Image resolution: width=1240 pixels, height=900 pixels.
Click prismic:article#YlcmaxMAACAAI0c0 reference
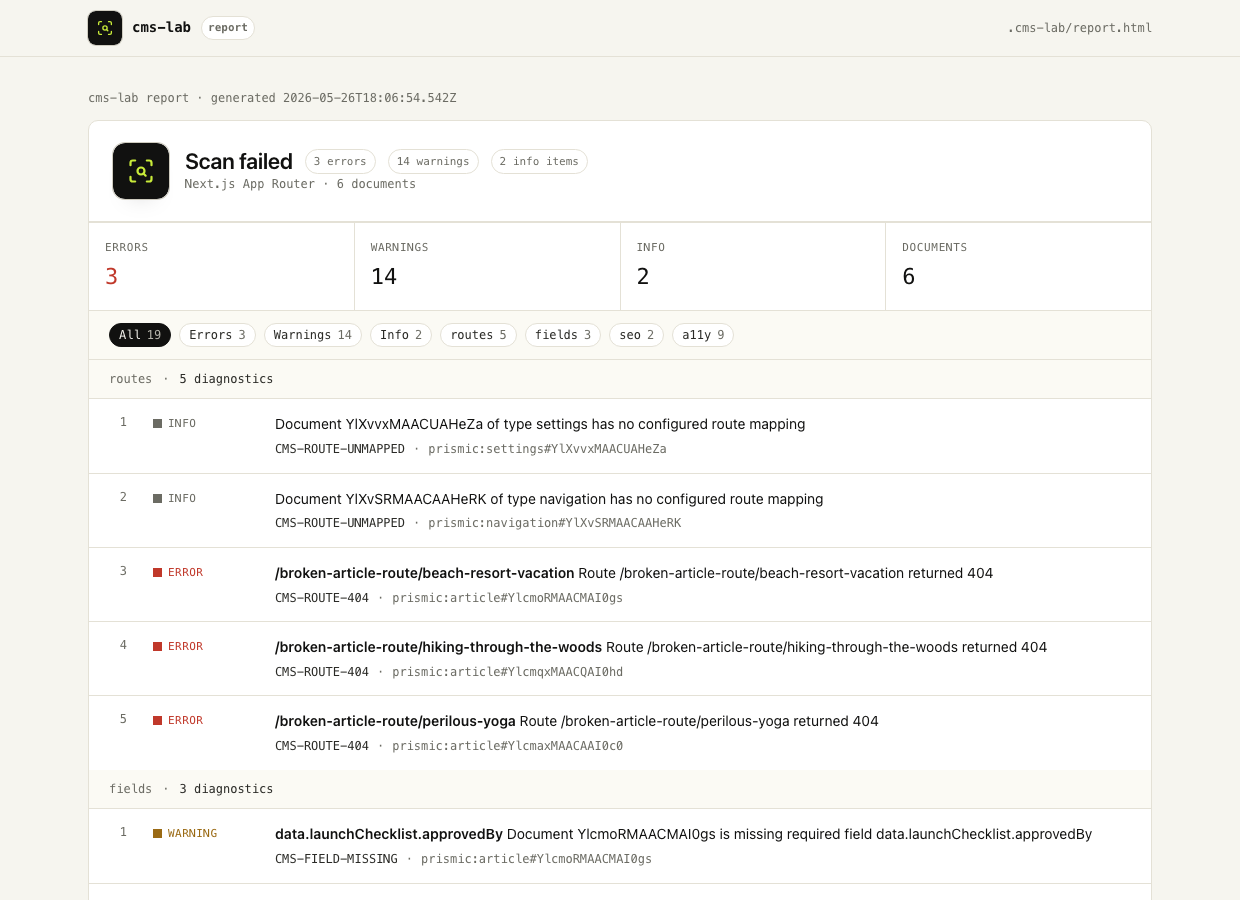tap(507, 746)
